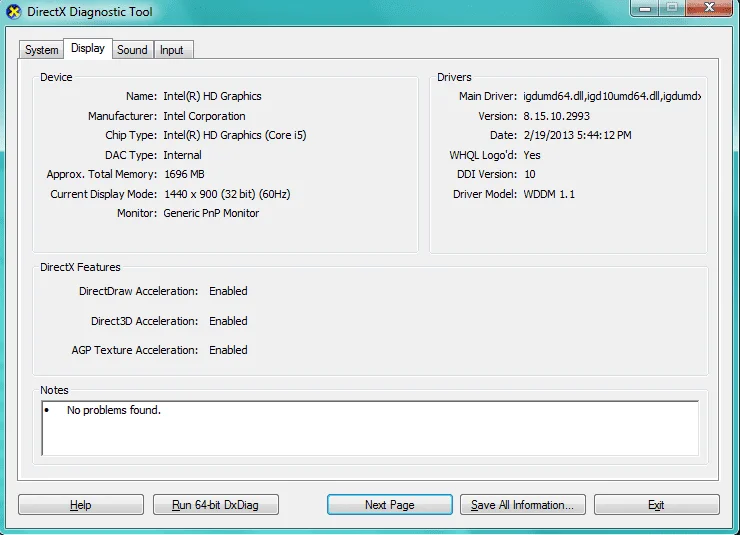Click the 'Current Display Mode:' label
The image size is (740, 535).
[x=104, y=194]
